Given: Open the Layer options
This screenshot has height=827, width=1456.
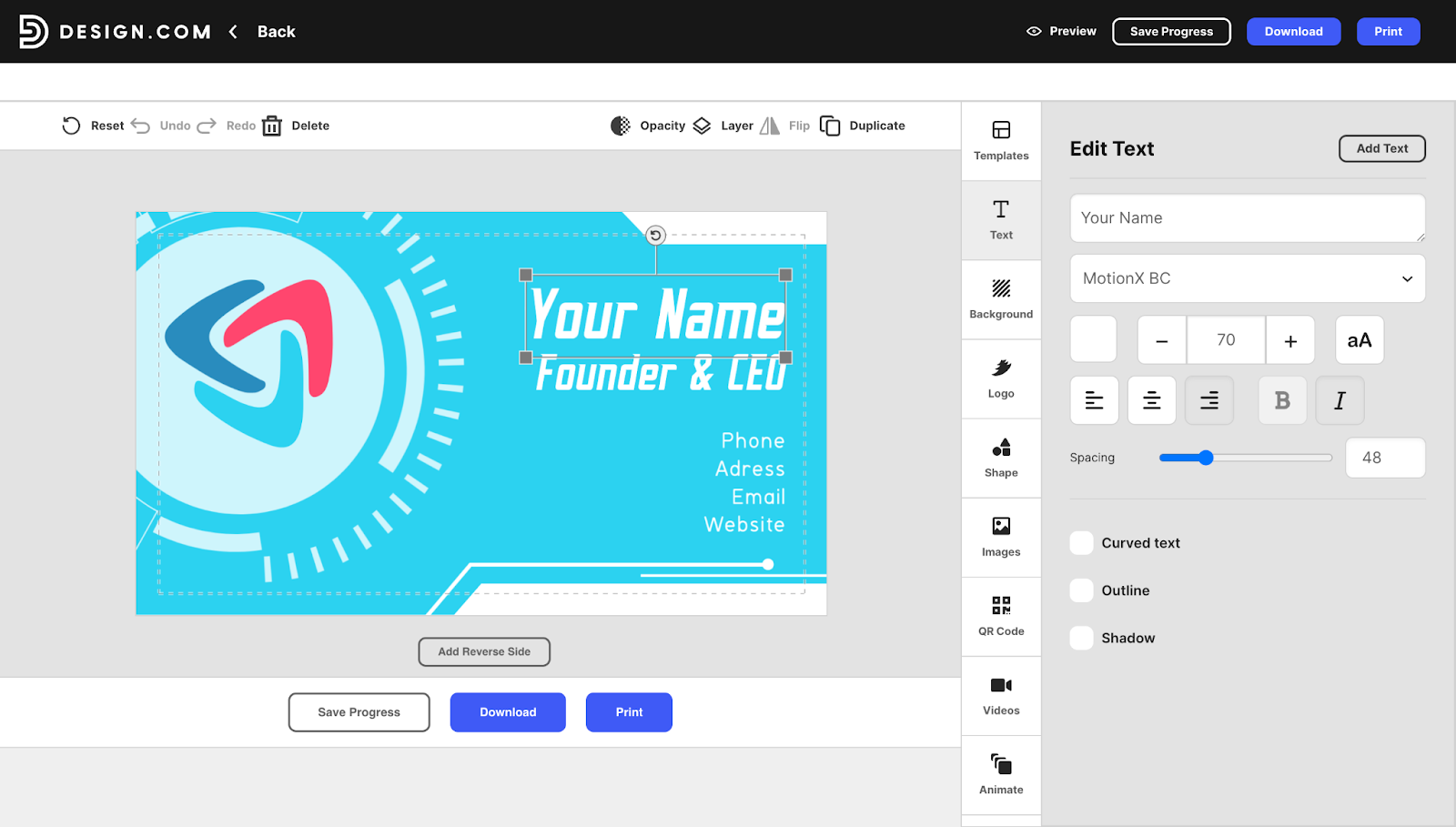Looking at the screenshot, I should click(x=702, y=126).
